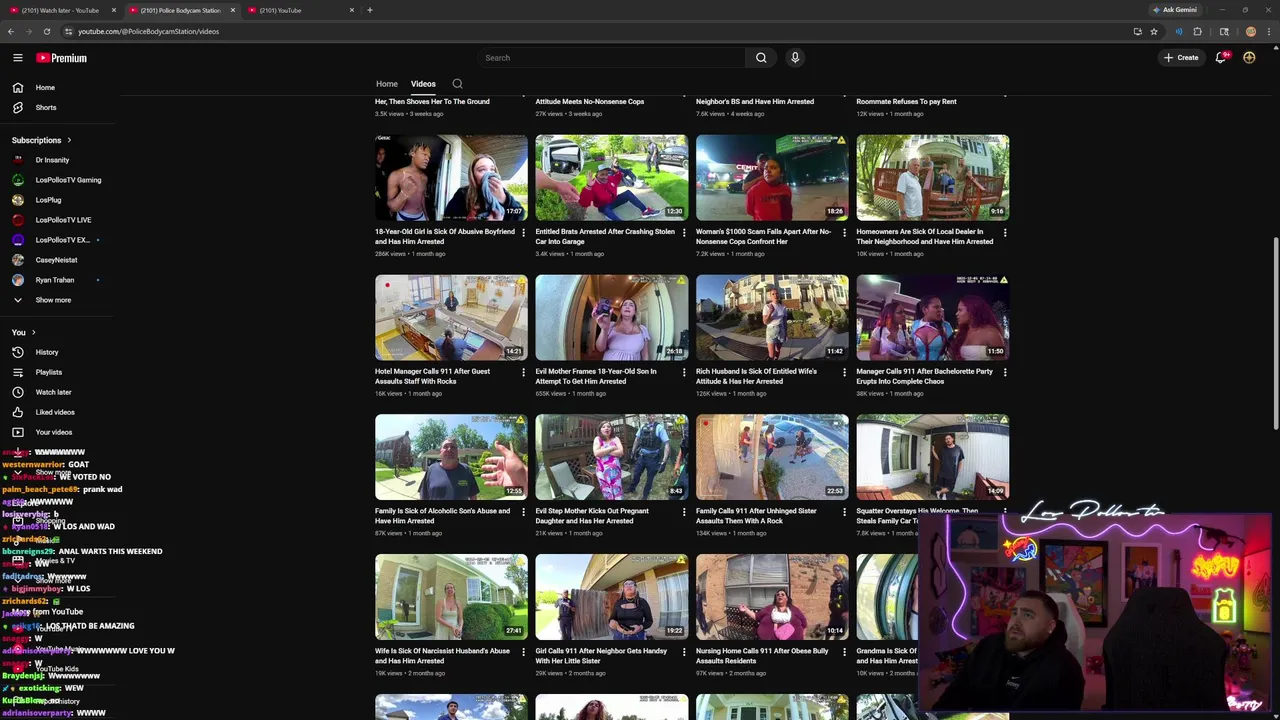Open options for Homeowners Are Sick video
The height and width of the screenshot is (720, 1280).
[1004, 232]
